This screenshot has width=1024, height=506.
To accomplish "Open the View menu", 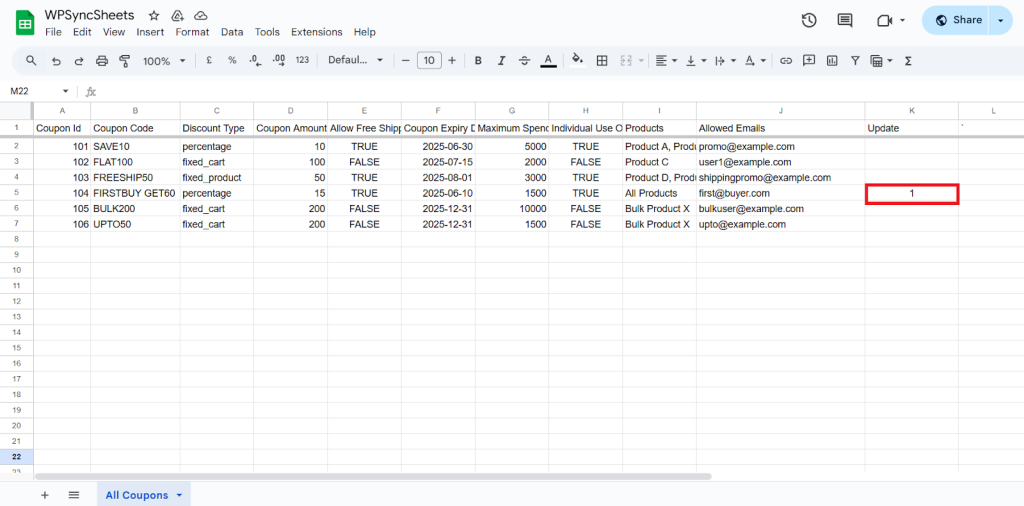I will click(114, 32).
